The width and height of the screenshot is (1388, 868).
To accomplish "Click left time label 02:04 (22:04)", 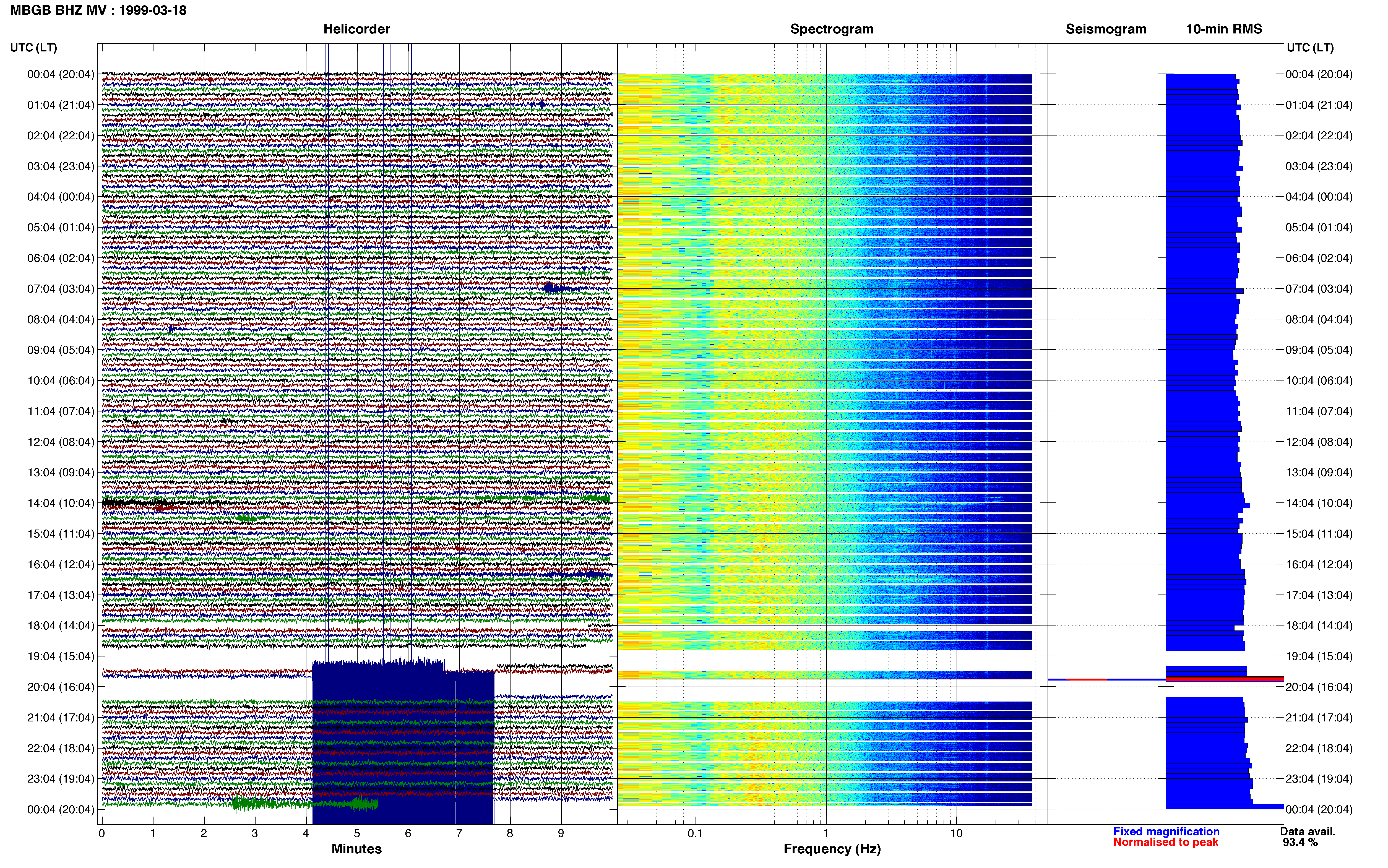I will (61, 135).
